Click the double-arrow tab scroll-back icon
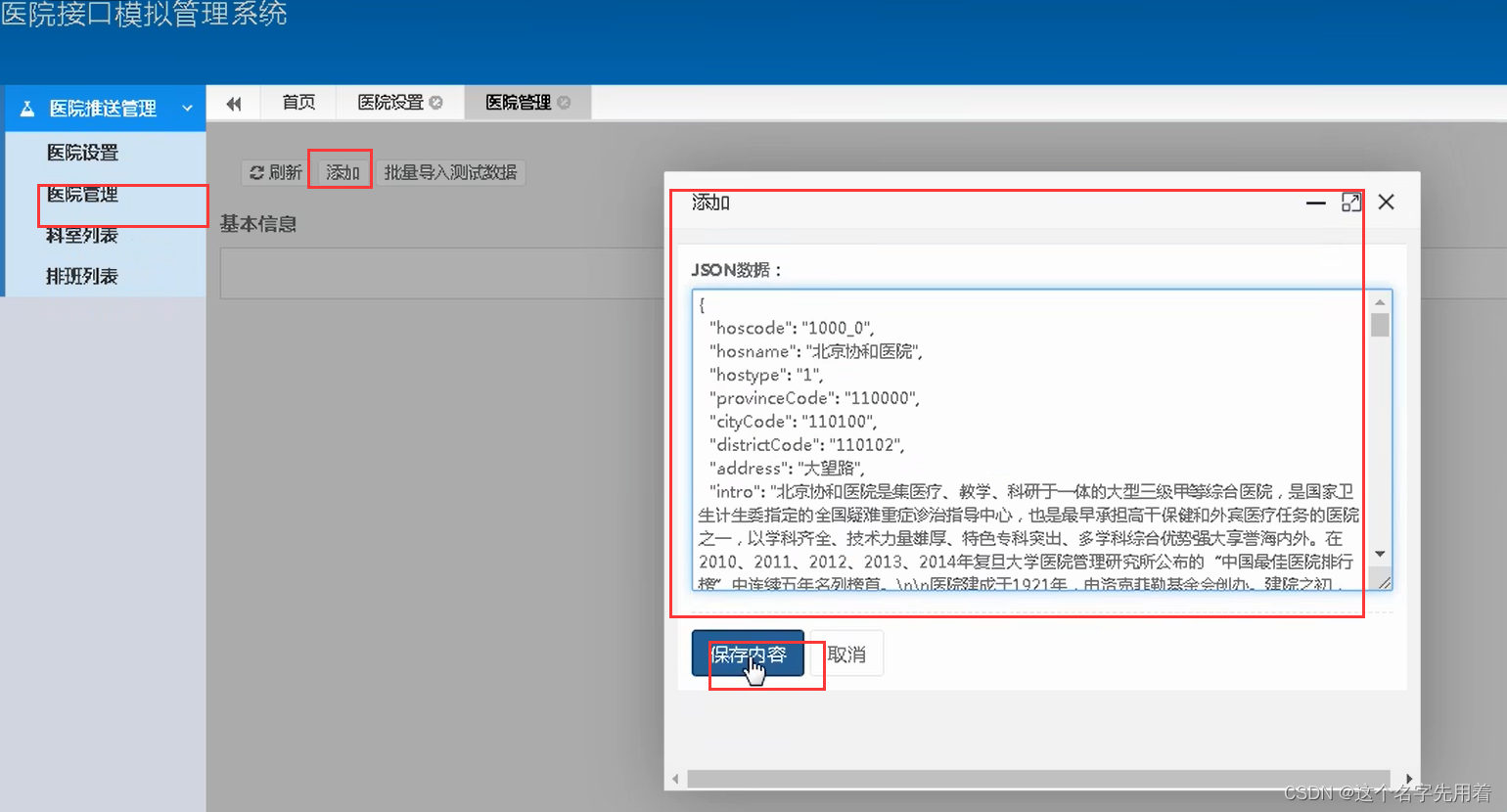 tap(234, 103)
